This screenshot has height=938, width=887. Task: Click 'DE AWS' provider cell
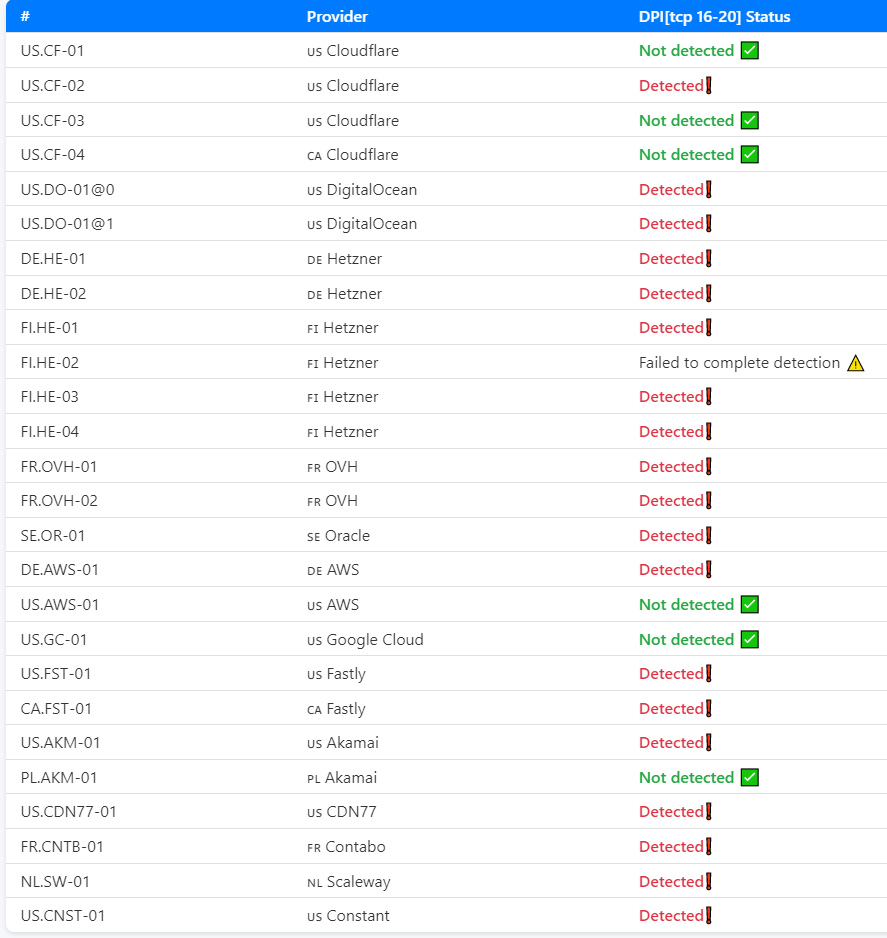(x=333, y=570)
